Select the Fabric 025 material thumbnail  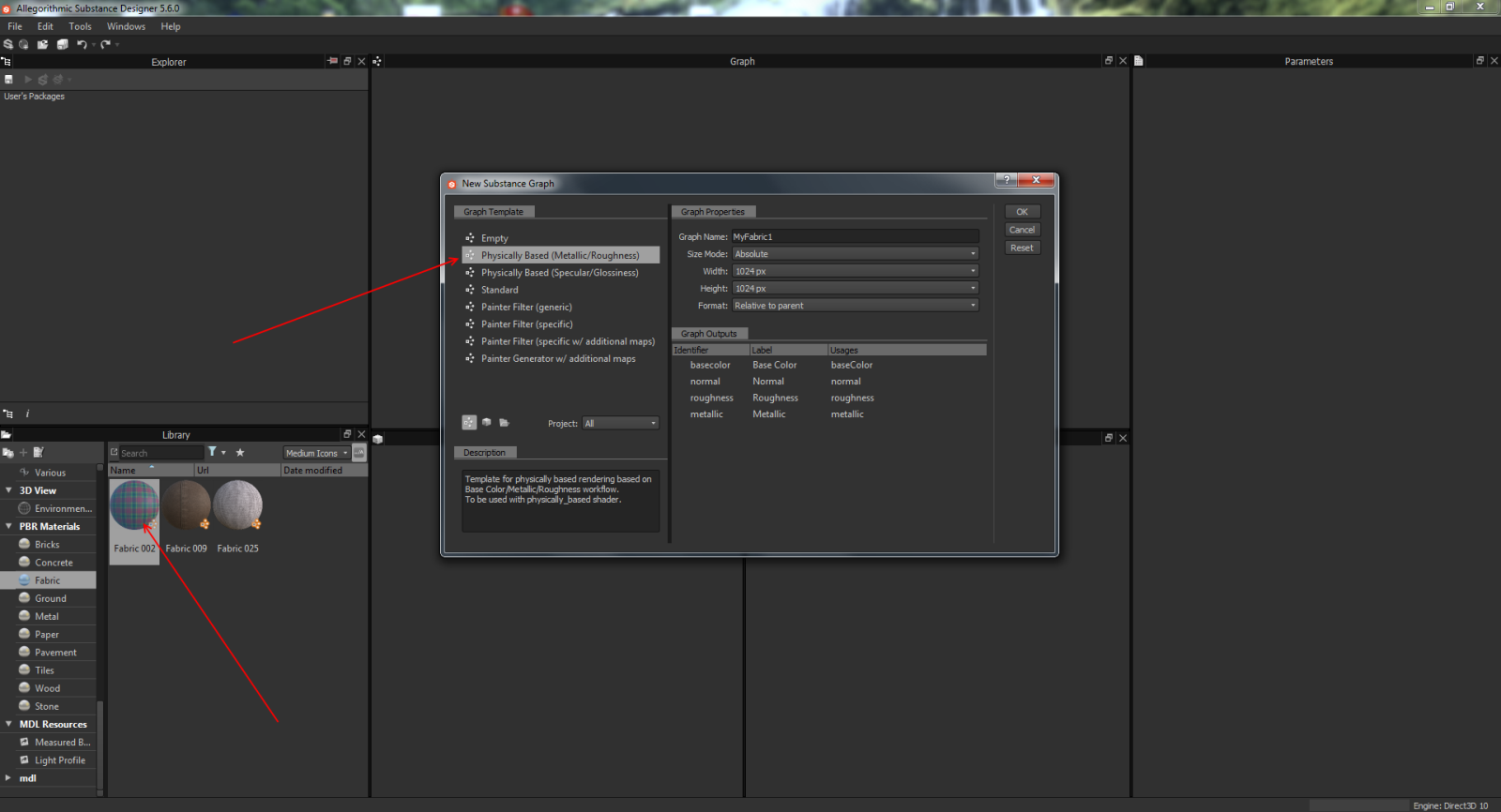click(x=238, y=505)
